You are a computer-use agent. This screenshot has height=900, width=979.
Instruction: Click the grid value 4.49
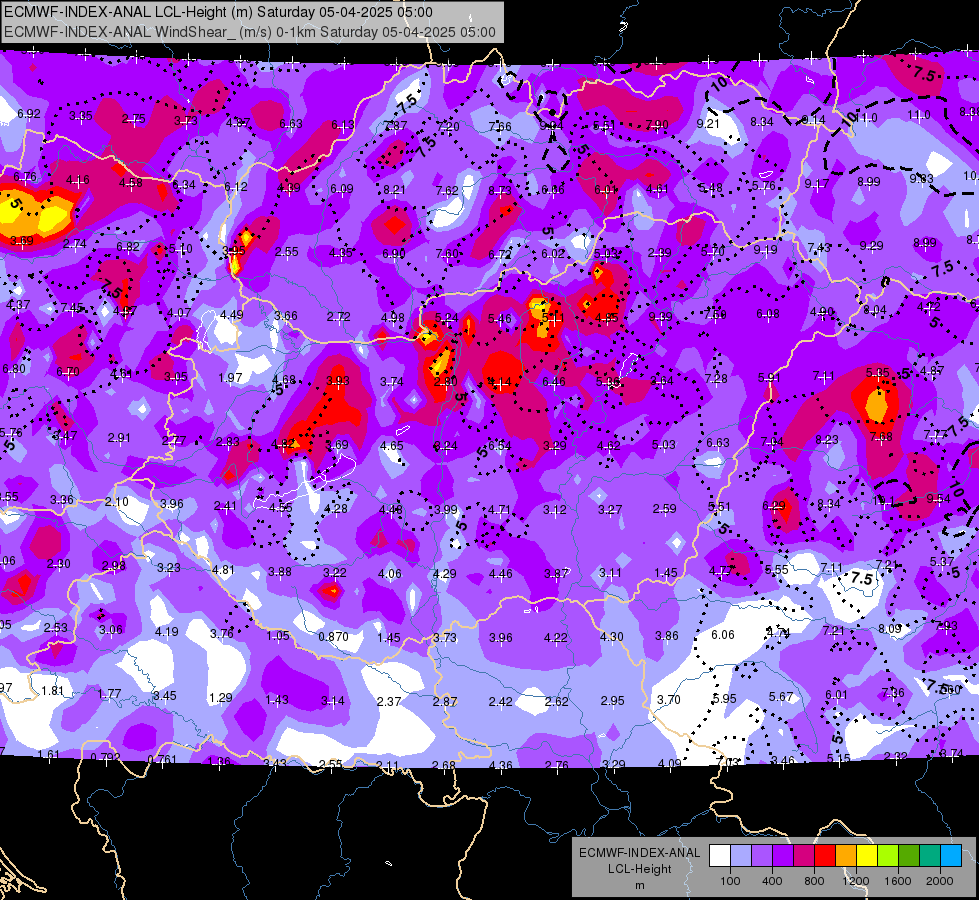click(232, 315)
